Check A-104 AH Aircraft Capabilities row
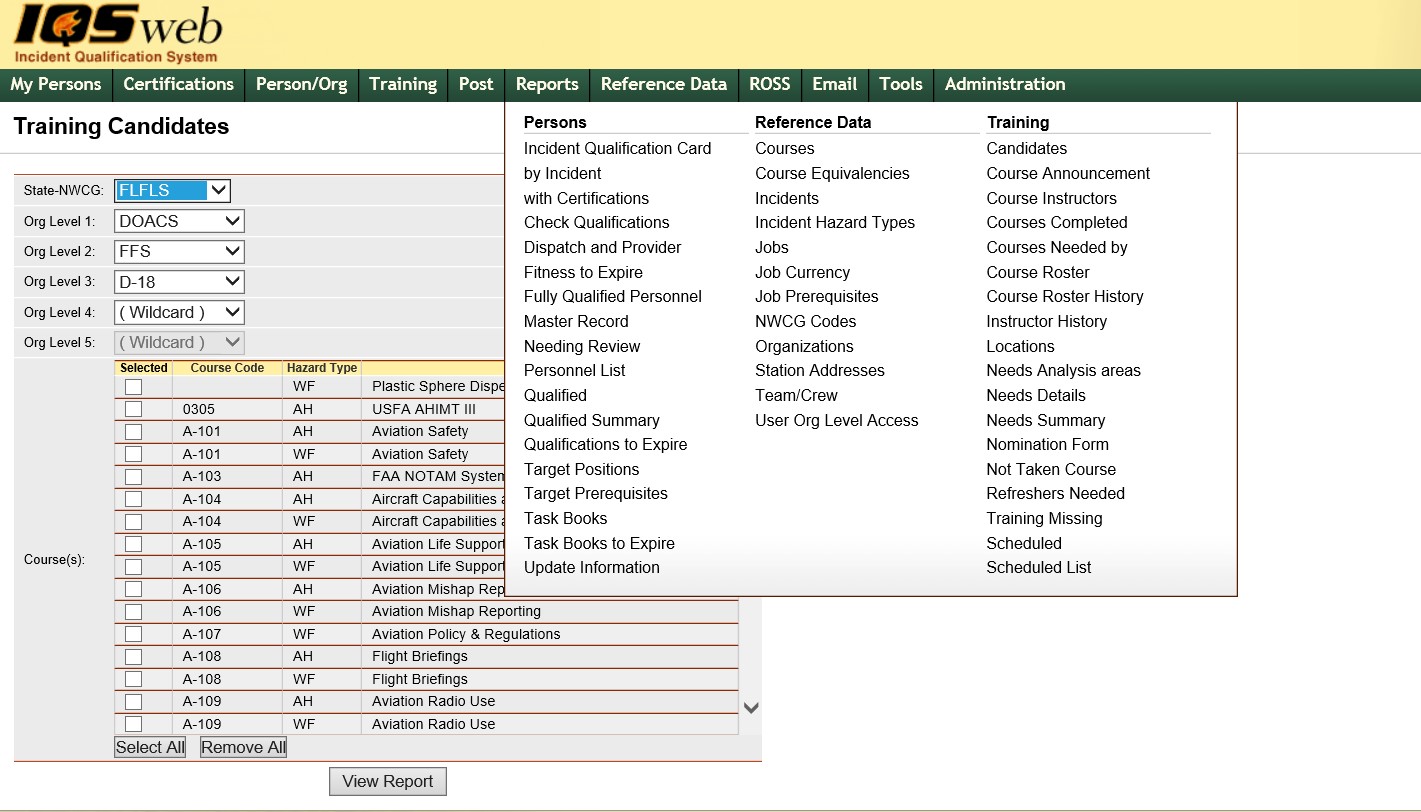The width and height of the screenshot is (1421, 812). pyautogui.click(x=133, y=499)
